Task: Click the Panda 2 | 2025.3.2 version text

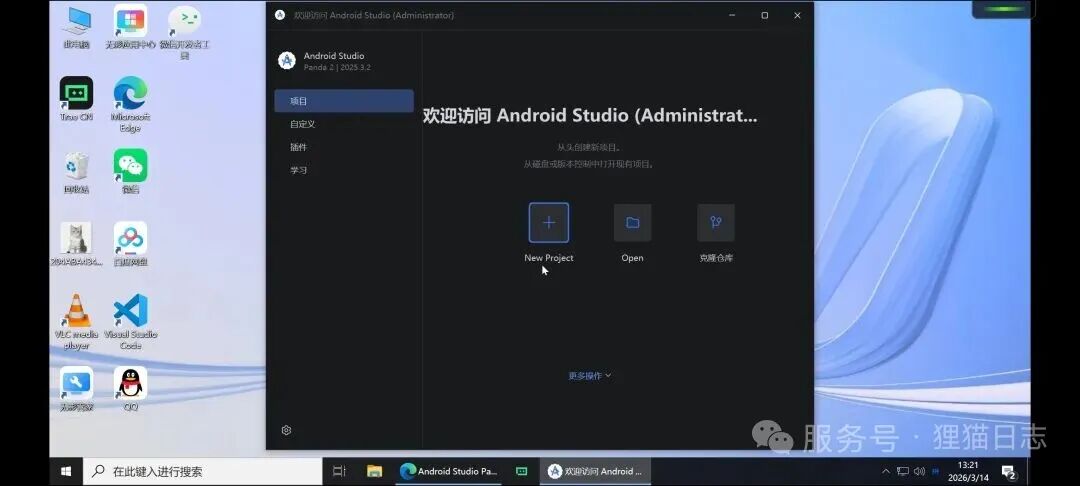Action: coord(338,67)
